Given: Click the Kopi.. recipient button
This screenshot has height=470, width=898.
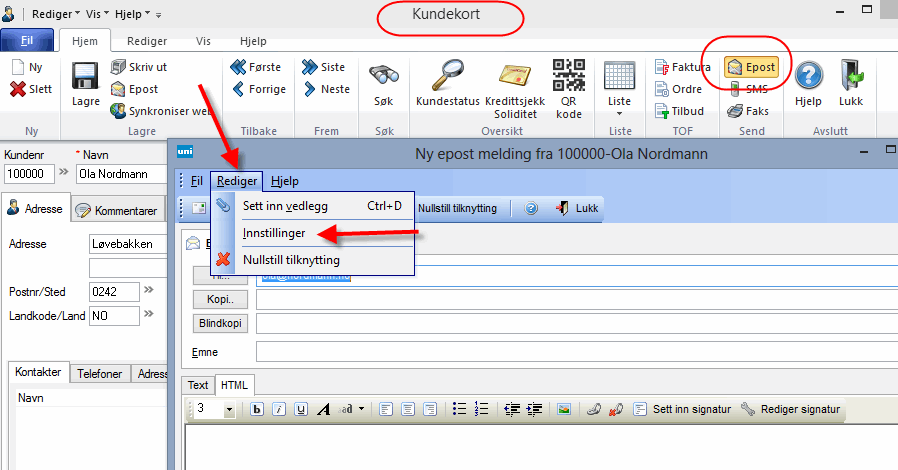Looking at the screenshot, I should pyautogui.click(x=219, y=299).
